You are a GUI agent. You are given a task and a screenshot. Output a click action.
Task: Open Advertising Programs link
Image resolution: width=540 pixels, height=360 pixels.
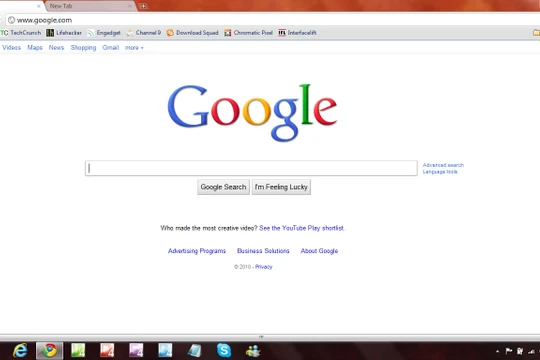(x=197, y=251)
